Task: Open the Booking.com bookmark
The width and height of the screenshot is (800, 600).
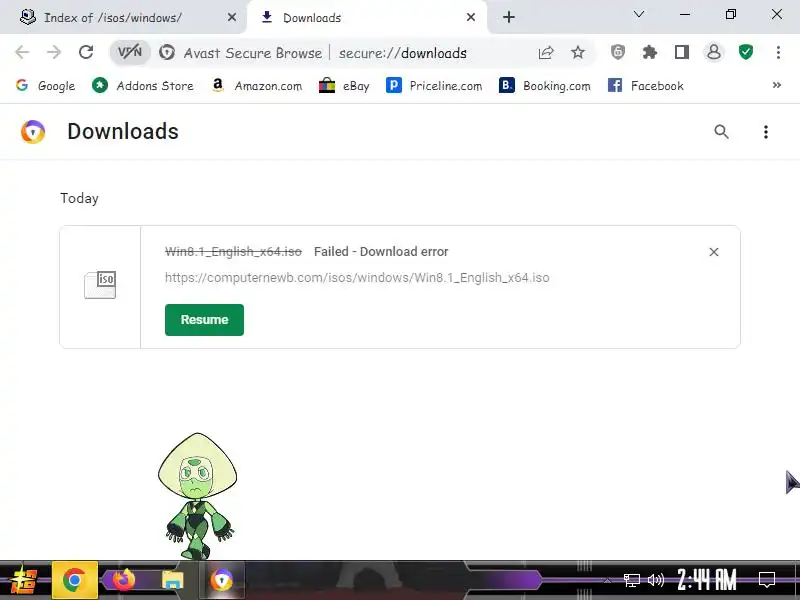Action: 545,86
